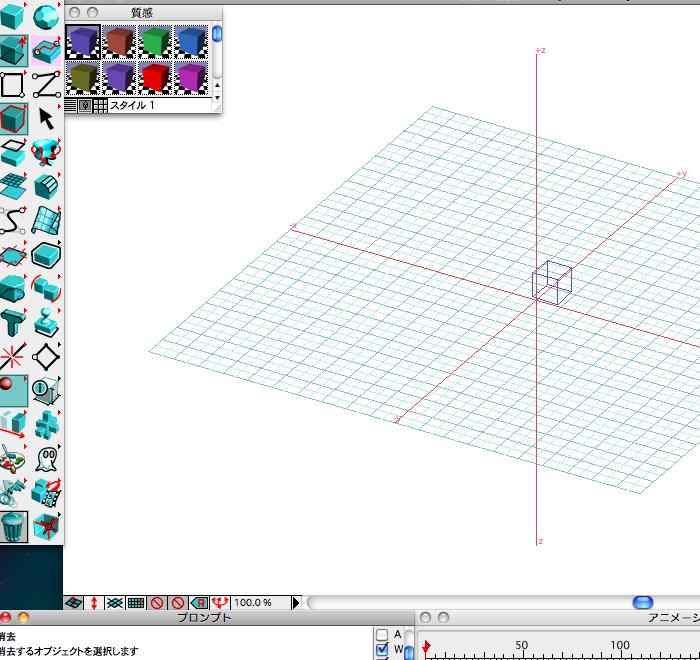Pick the rectangle drawing tool
This screenshot has width=700, height=660.
13,85
